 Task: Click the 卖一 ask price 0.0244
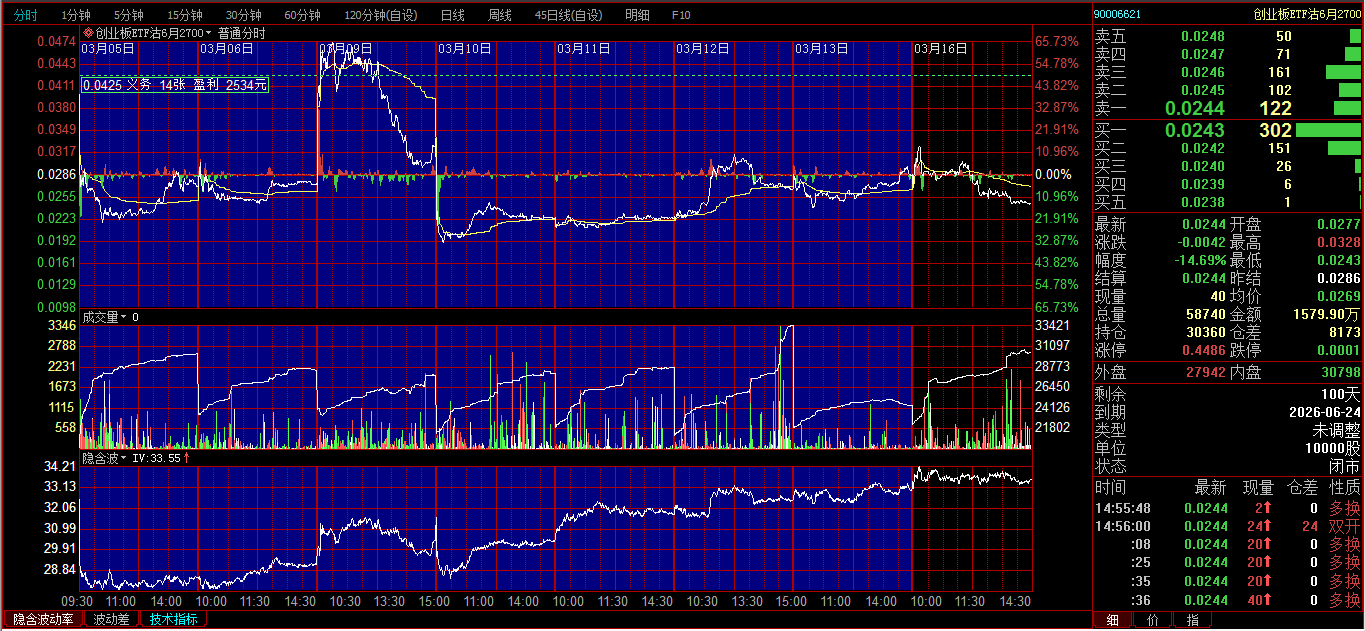(1201, 108)
